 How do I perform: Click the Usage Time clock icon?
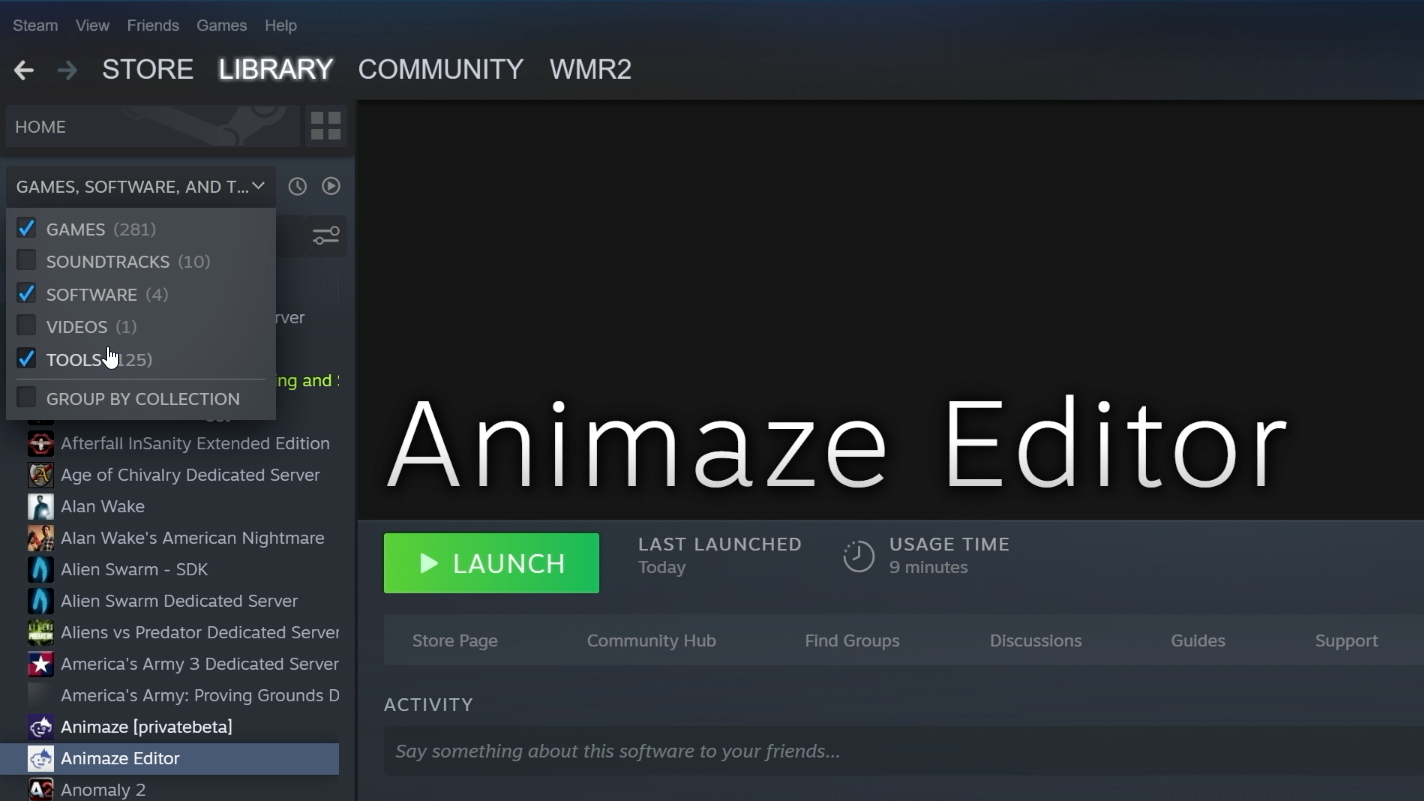[x=858, y=556]
